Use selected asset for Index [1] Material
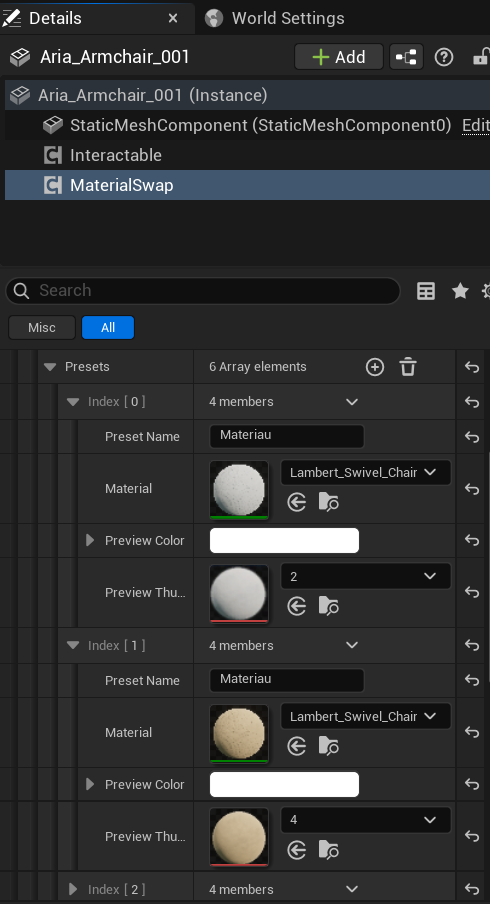This screenshot has height=904, width=490. tap(297, 747)
